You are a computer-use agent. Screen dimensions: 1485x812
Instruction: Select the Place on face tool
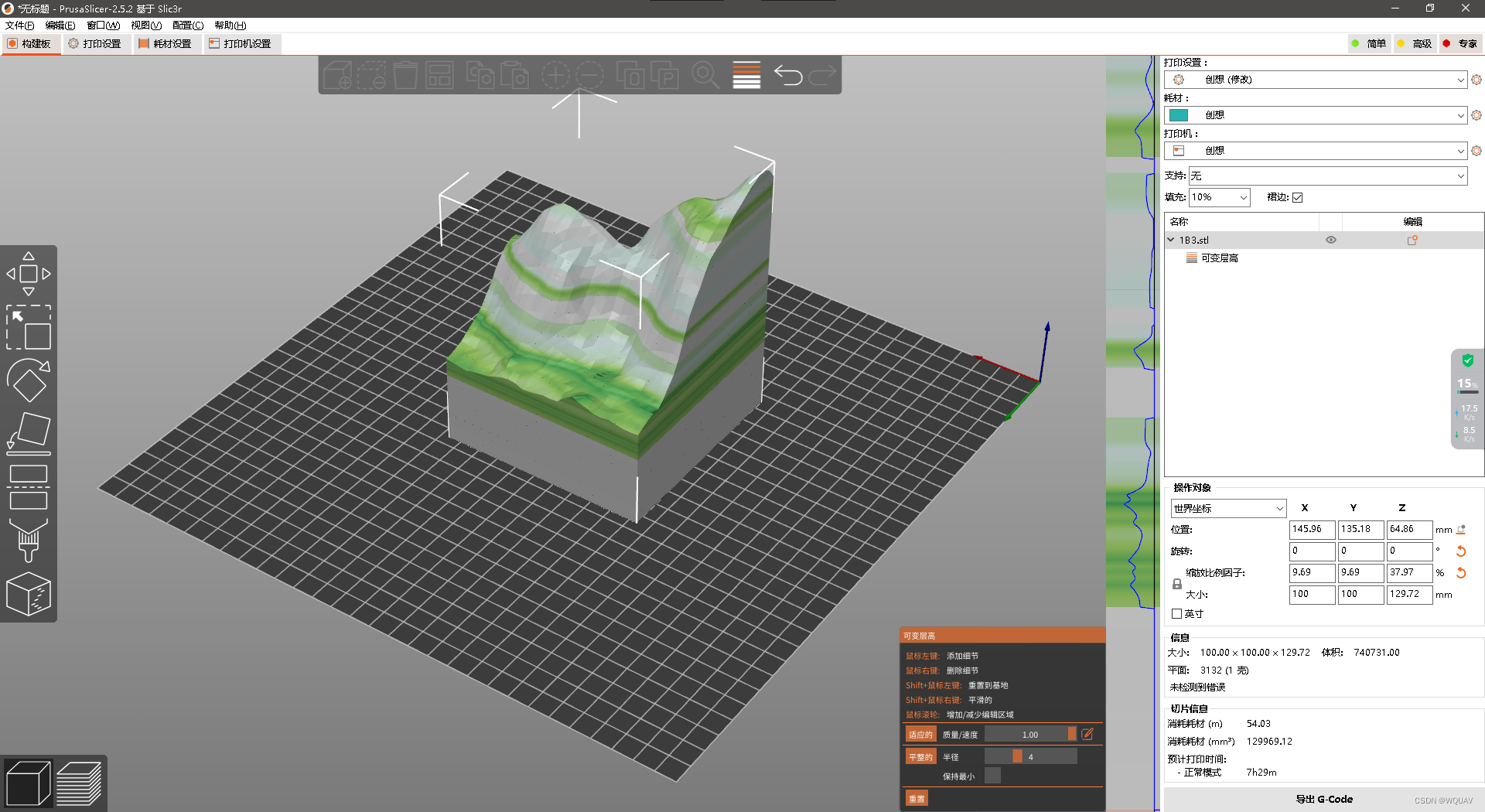tap(29, 433)
